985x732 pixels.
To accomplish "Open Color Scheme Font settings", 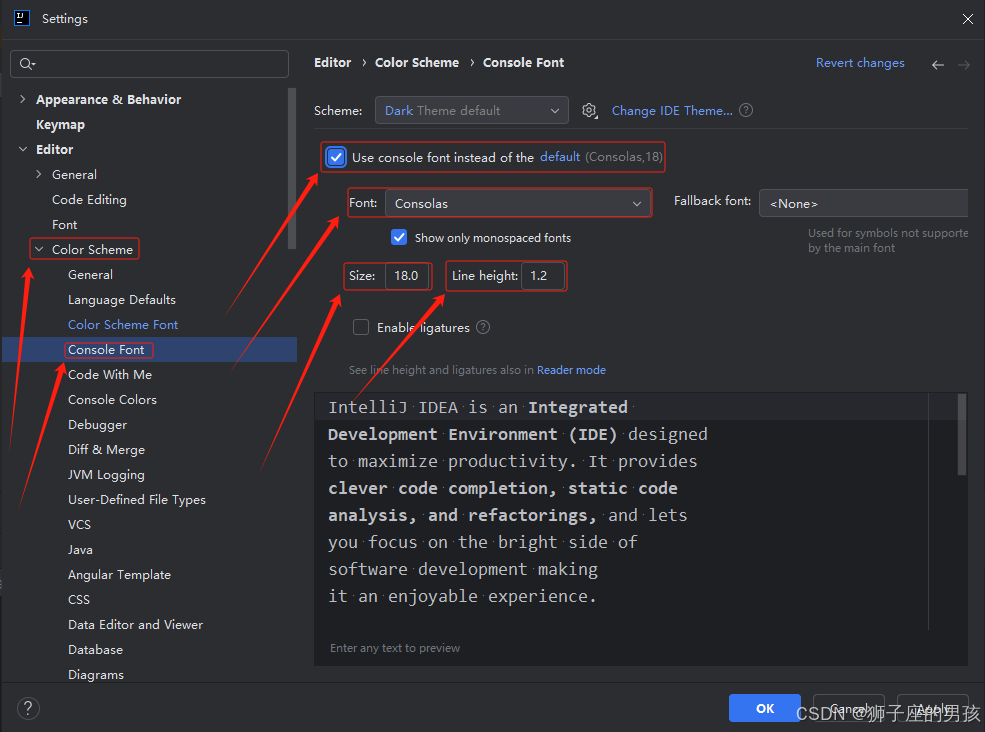I will tap(123, 325).
